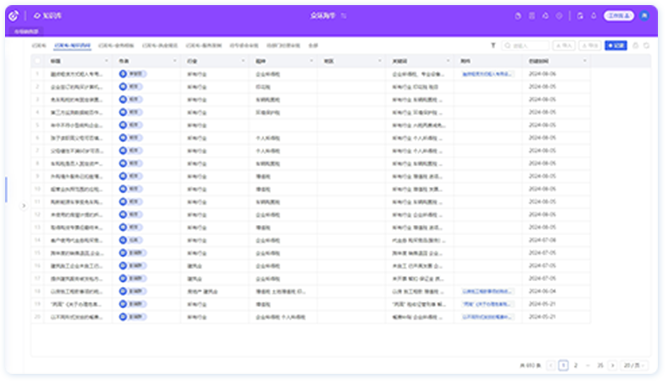Open the date column header's dropdown arrow

pos(585,61)
